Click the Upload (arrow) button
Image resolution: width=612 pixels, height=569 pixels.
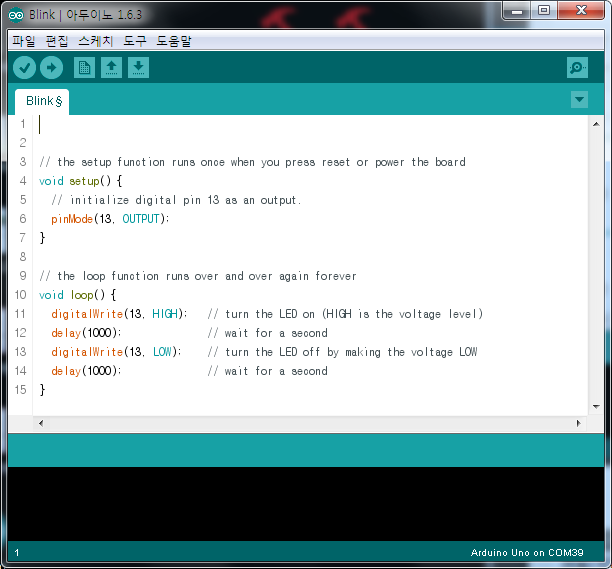52,68
